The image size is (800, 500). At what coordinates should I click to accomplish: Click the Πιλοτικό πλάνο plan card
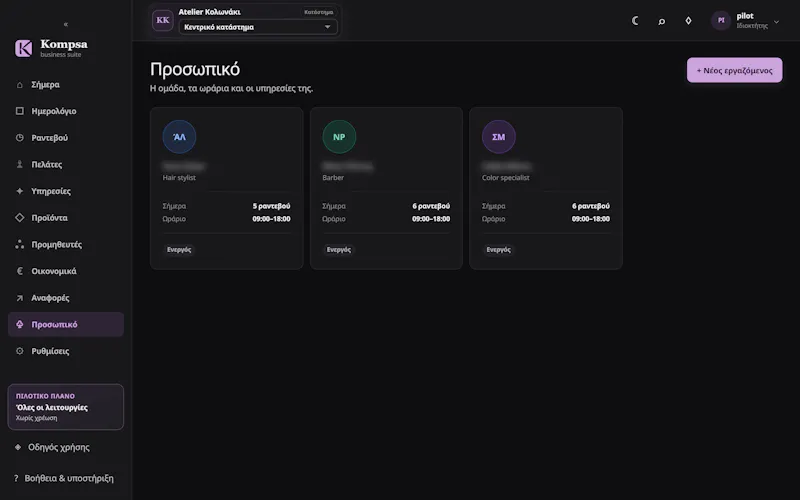click(x=66, y=407)
